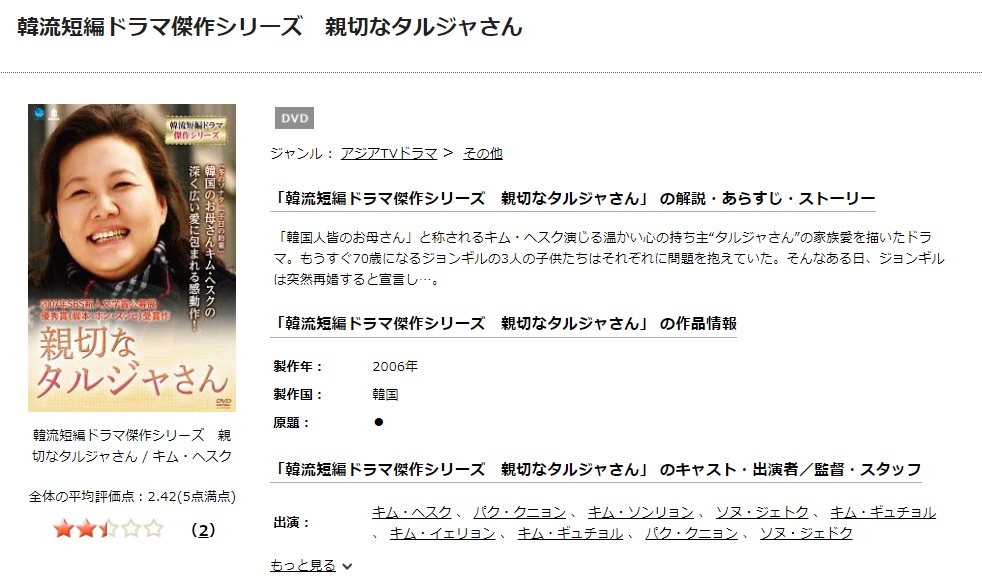The width and height of the screenshot is (982, 581).
Task: Click the 解説・あらすじ・ストーリー section heading
Action: [x=573, y=198]
